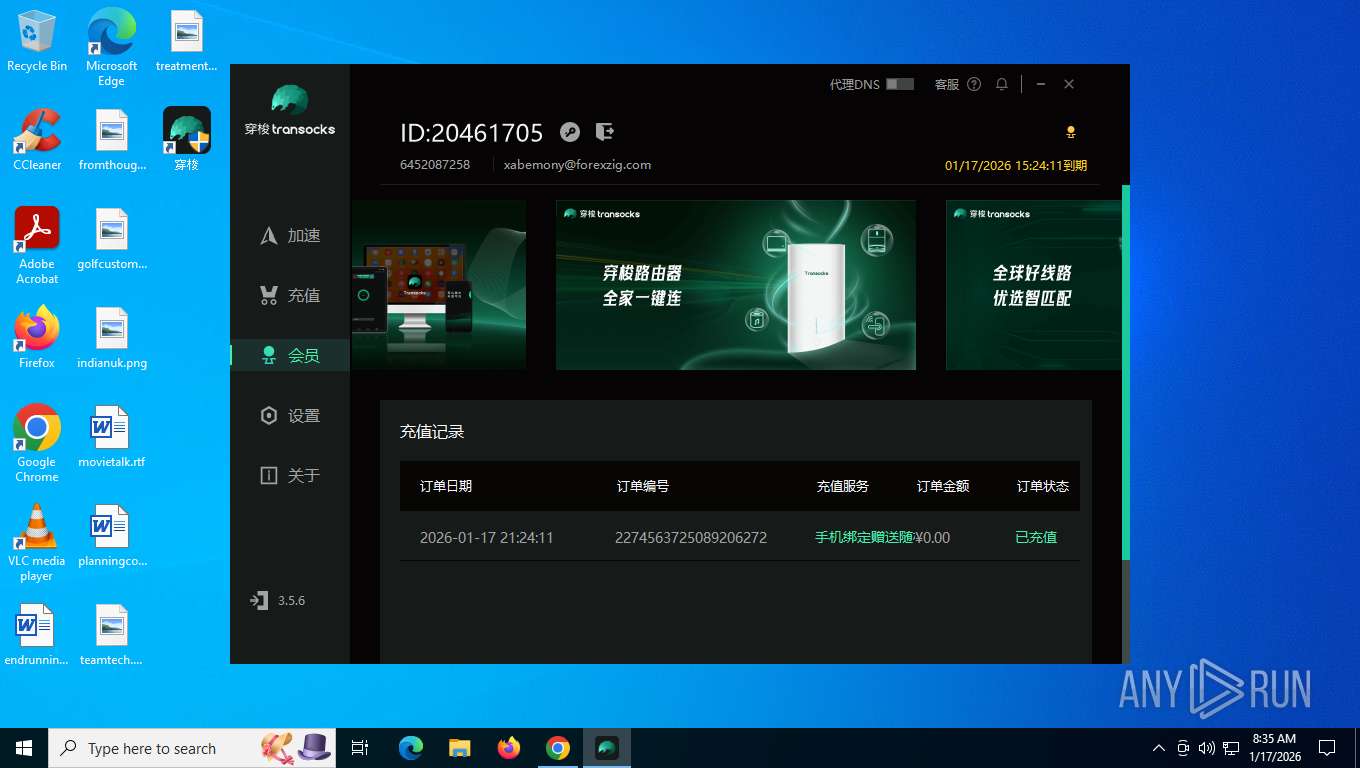The image size is (1360, 768).
Task: Click the 订单金额 column header
Action: click(x=943, y=486)
